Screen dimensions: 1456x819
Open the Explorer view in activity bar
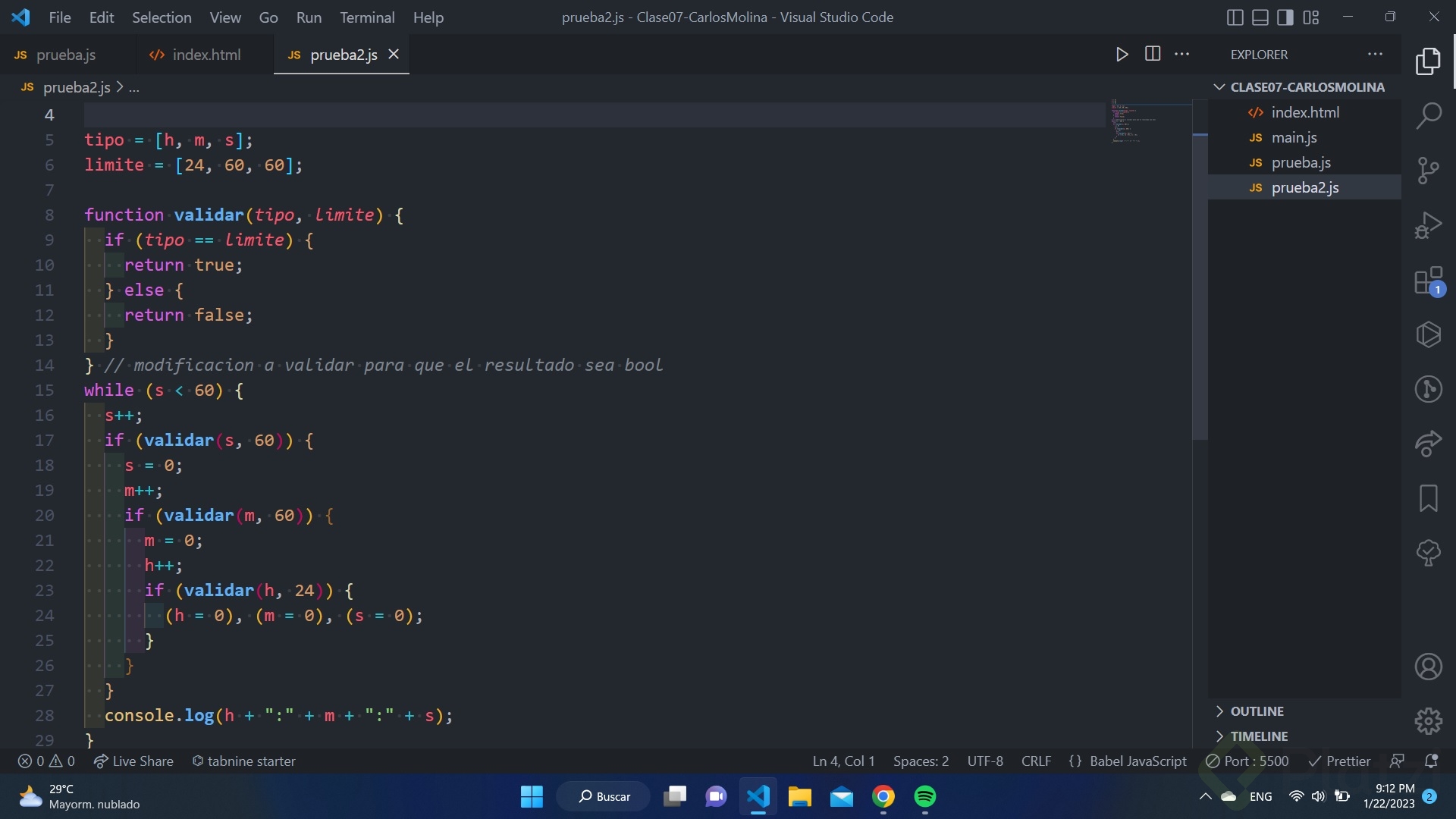coord(1428,61)
